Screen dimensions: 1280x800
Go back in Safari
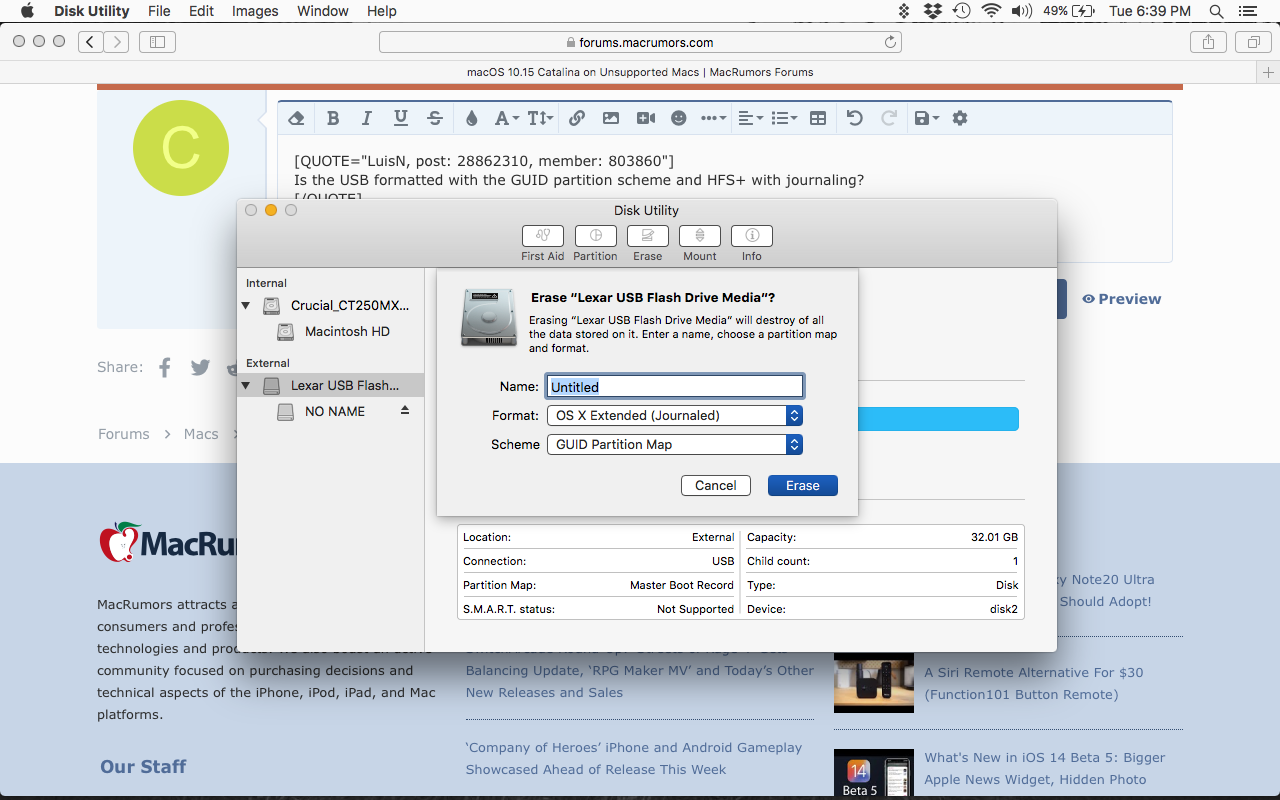click(x=91, y=42)
